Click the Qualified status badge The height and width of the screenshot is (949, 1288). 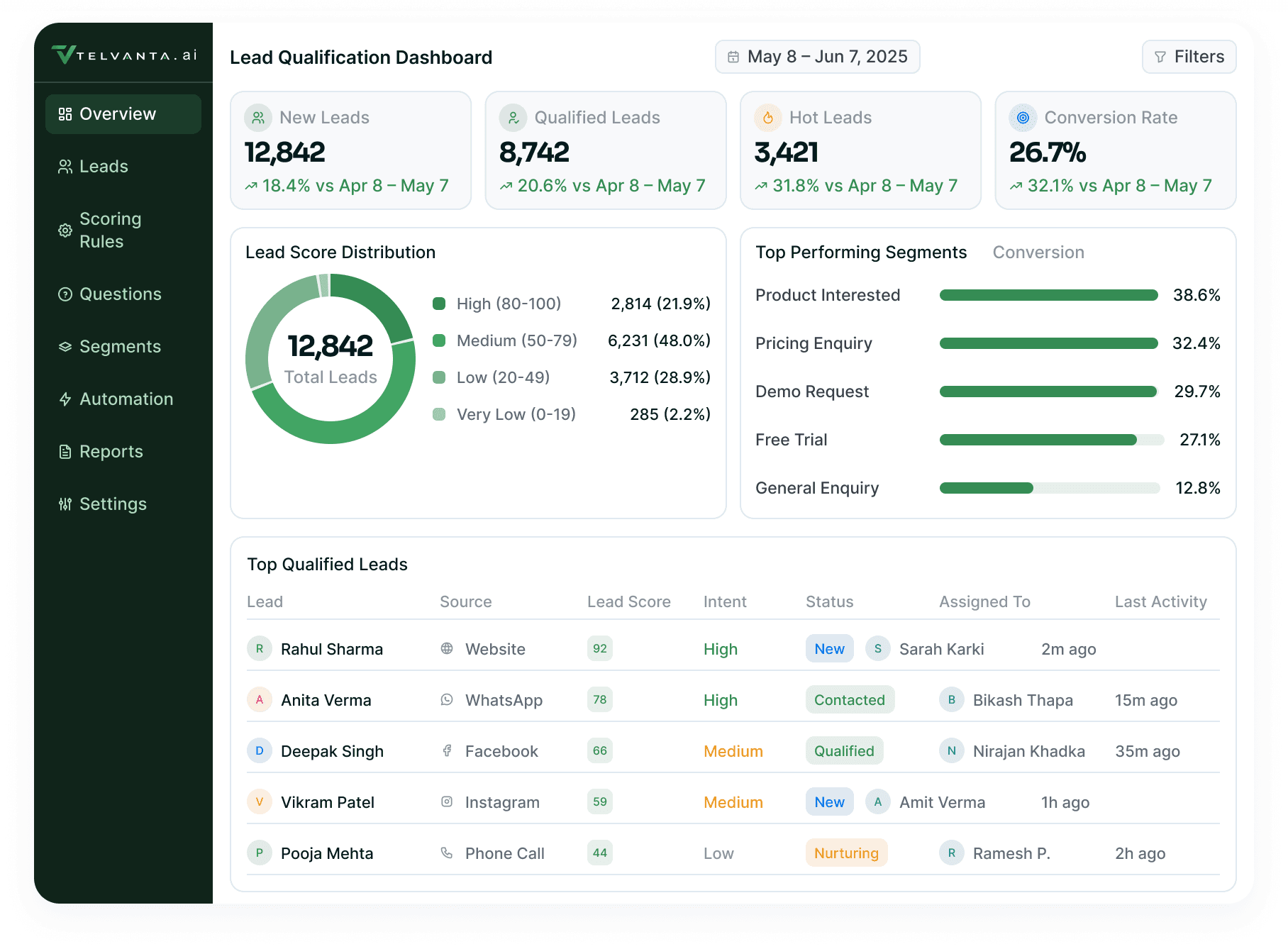click(844, 750)
